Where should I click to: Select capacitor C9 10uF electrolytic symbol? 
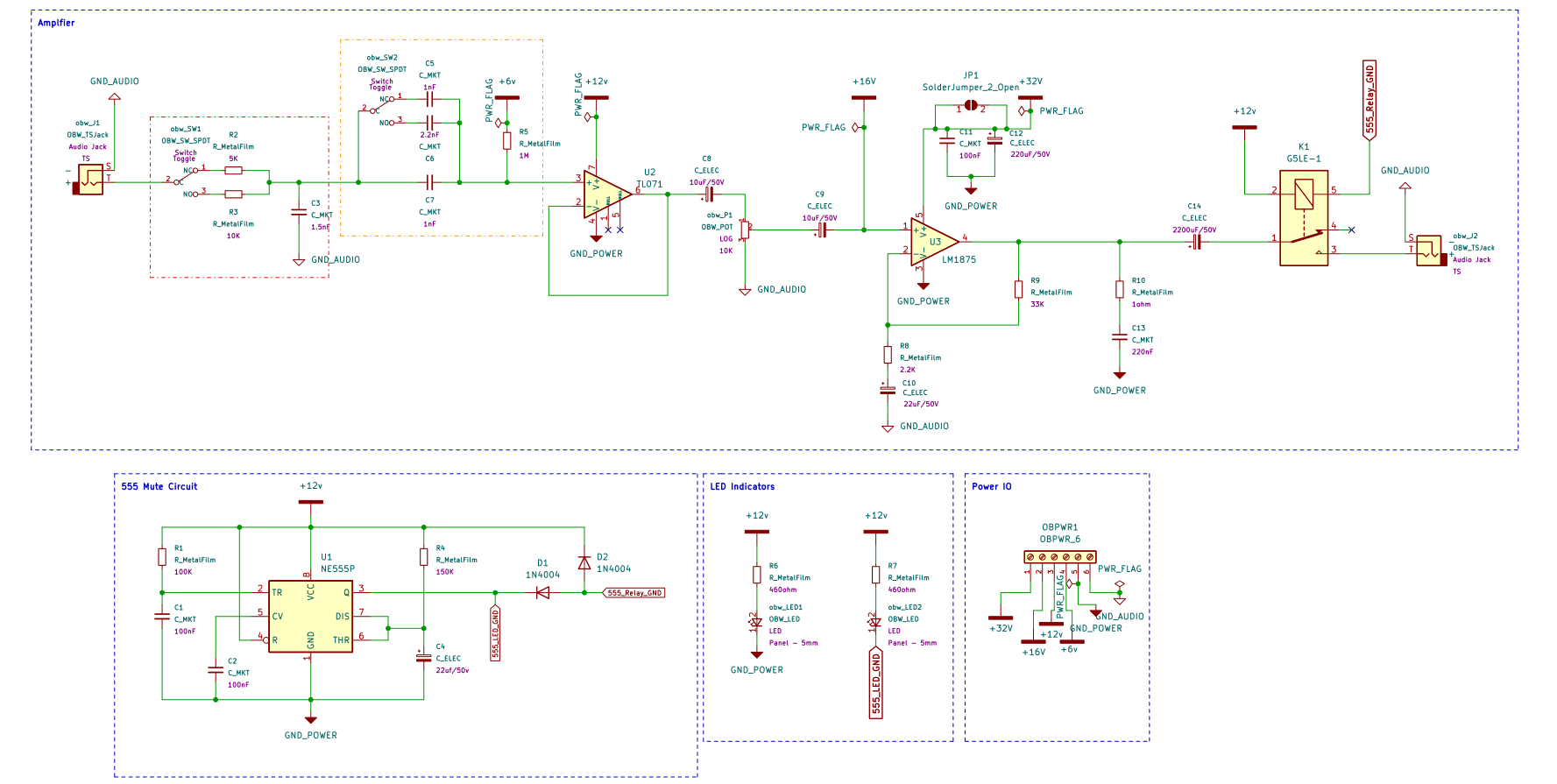click(x=821, y=230)
